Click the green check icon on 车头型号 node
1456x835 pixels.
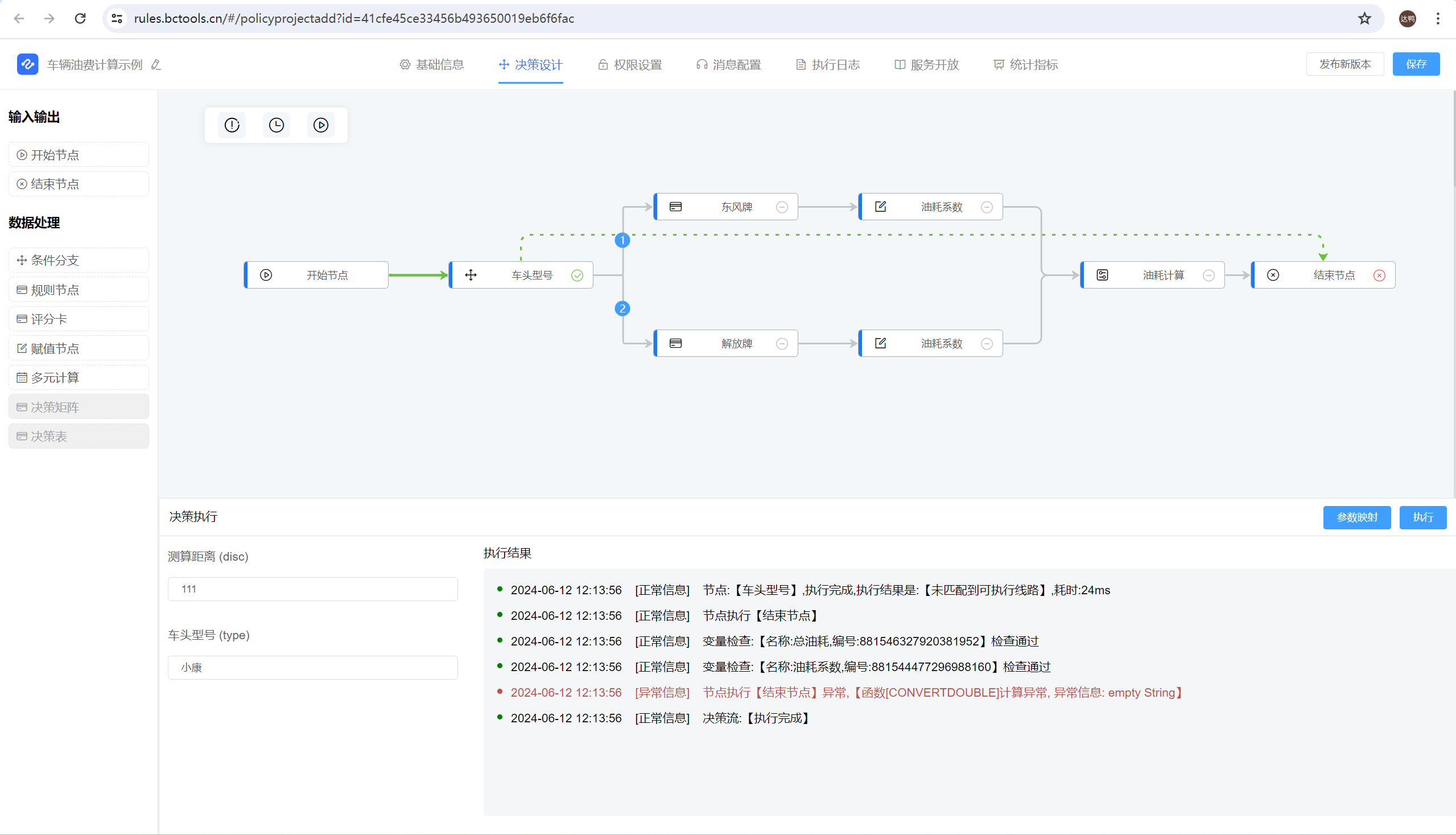(578, 275)
